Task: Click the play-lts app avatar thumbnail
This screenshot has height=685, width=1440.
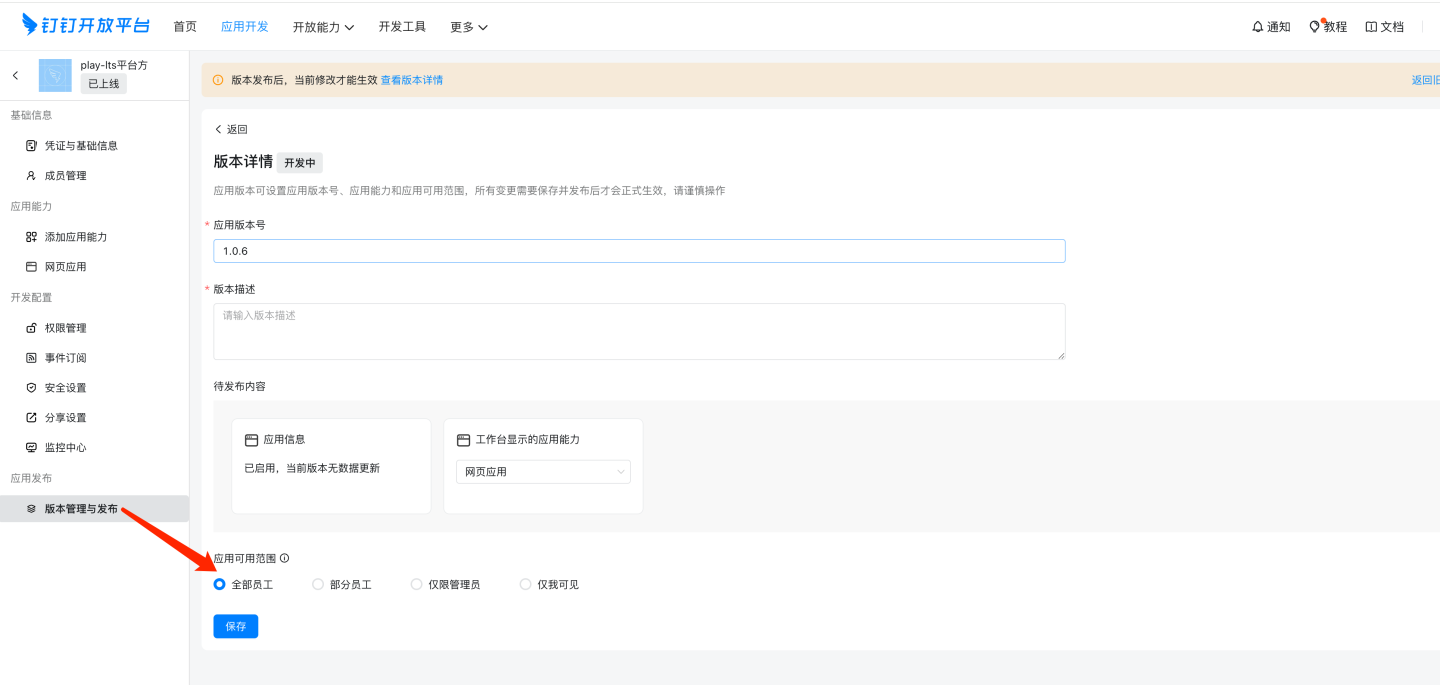Action: (55, 75)
